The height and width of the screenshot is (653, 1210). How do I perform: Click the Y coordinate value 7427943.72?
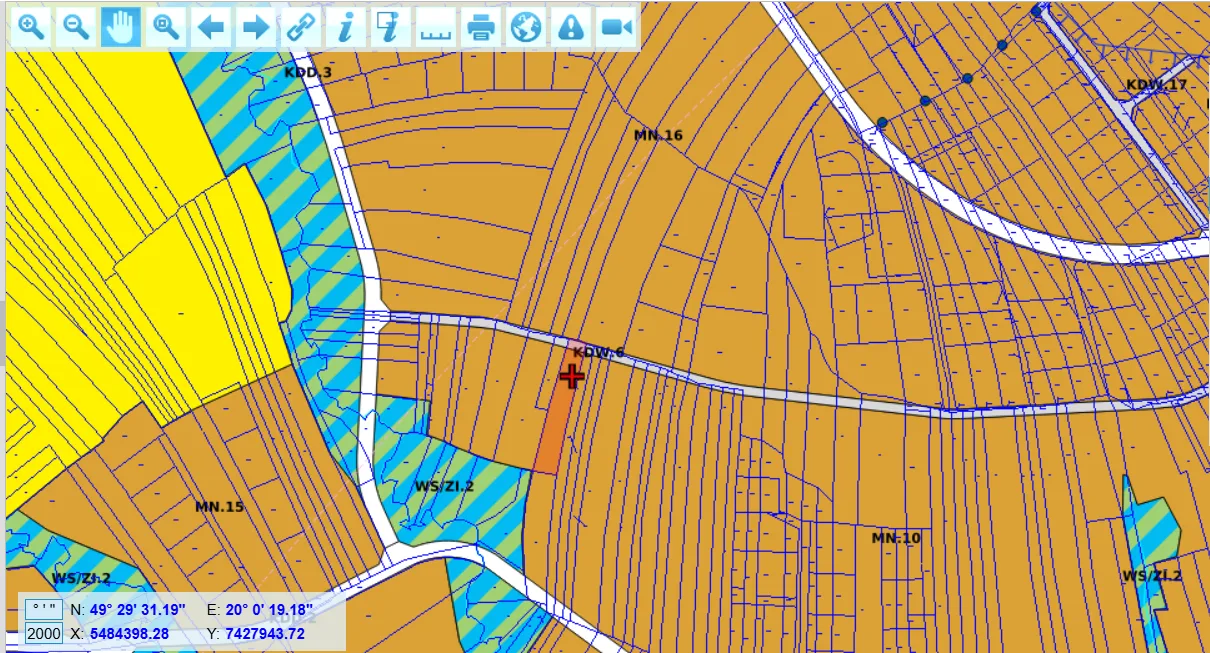coord(265,633)
